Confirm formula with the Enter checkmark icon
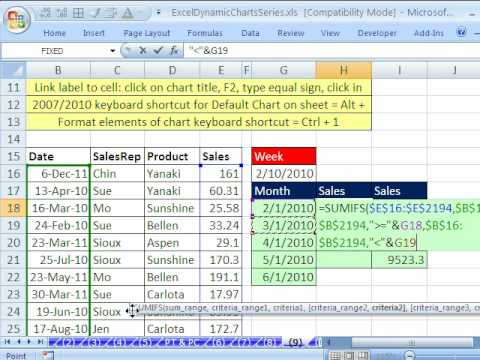Screen dimensions: 480x360 (x=158, y=51)
